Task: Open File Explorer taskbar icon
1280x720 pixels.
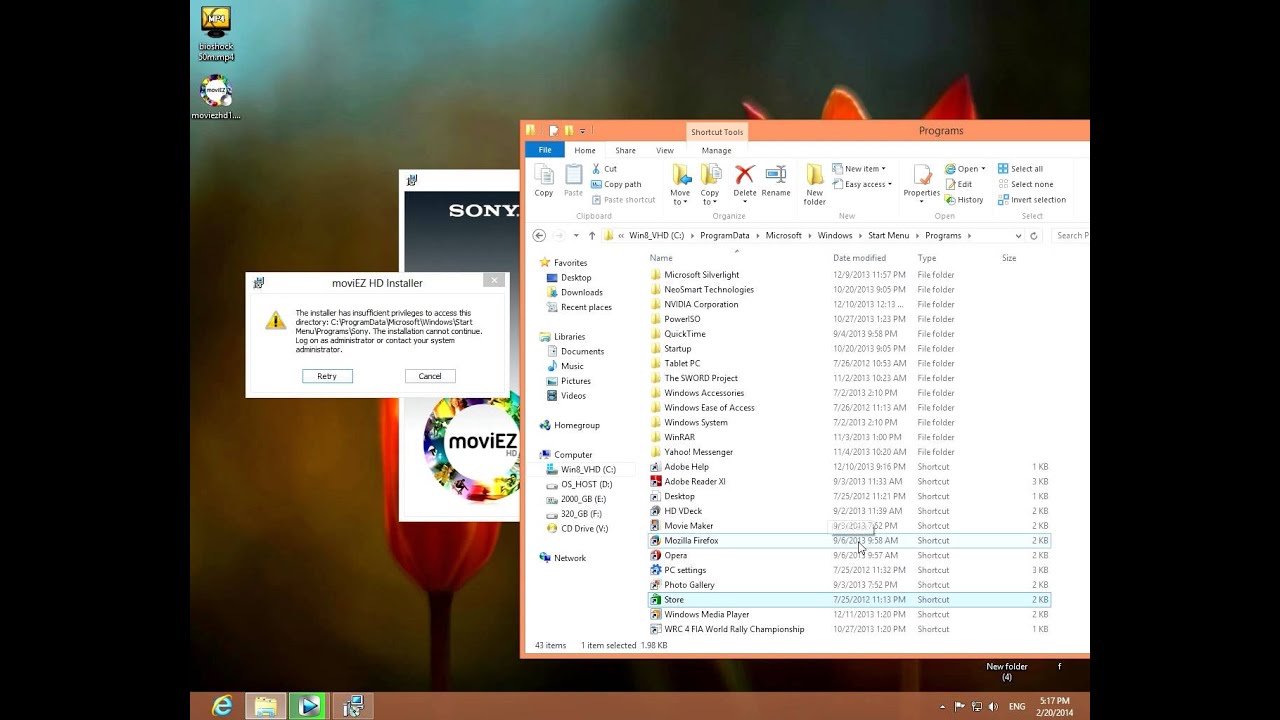Action: pyautogui.click(x=266, y=706)
